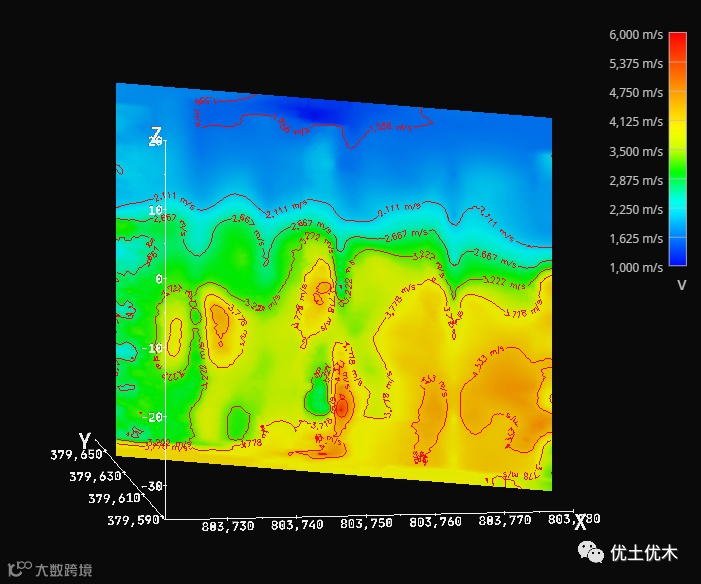Click the 2,875 m/s legend label
The height and width of the screenshot is (584, 701).
[636, 181]
